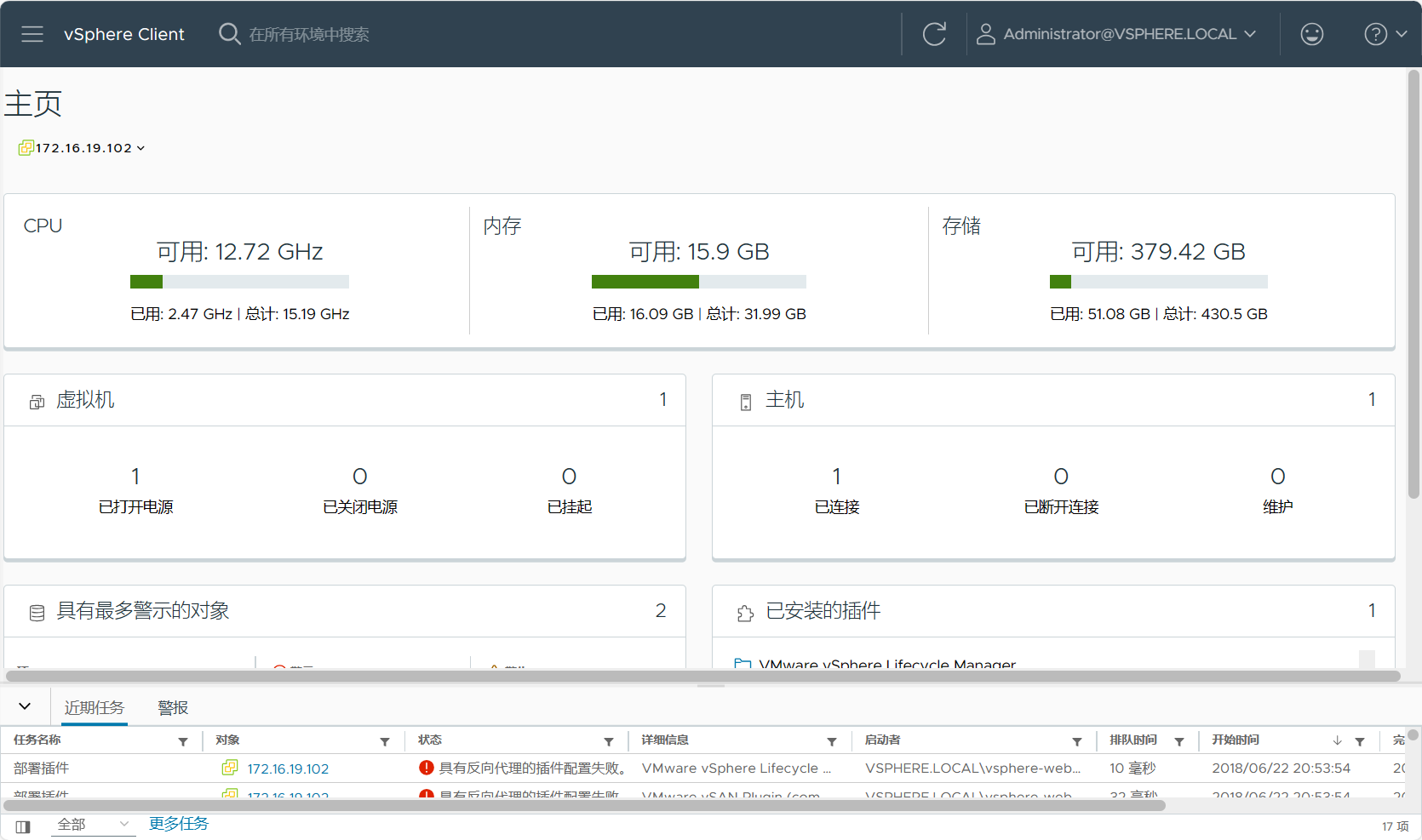Open the smiley feedback icon
The height and width of the screenshot is (840, 1422).
pos(1311,34)
